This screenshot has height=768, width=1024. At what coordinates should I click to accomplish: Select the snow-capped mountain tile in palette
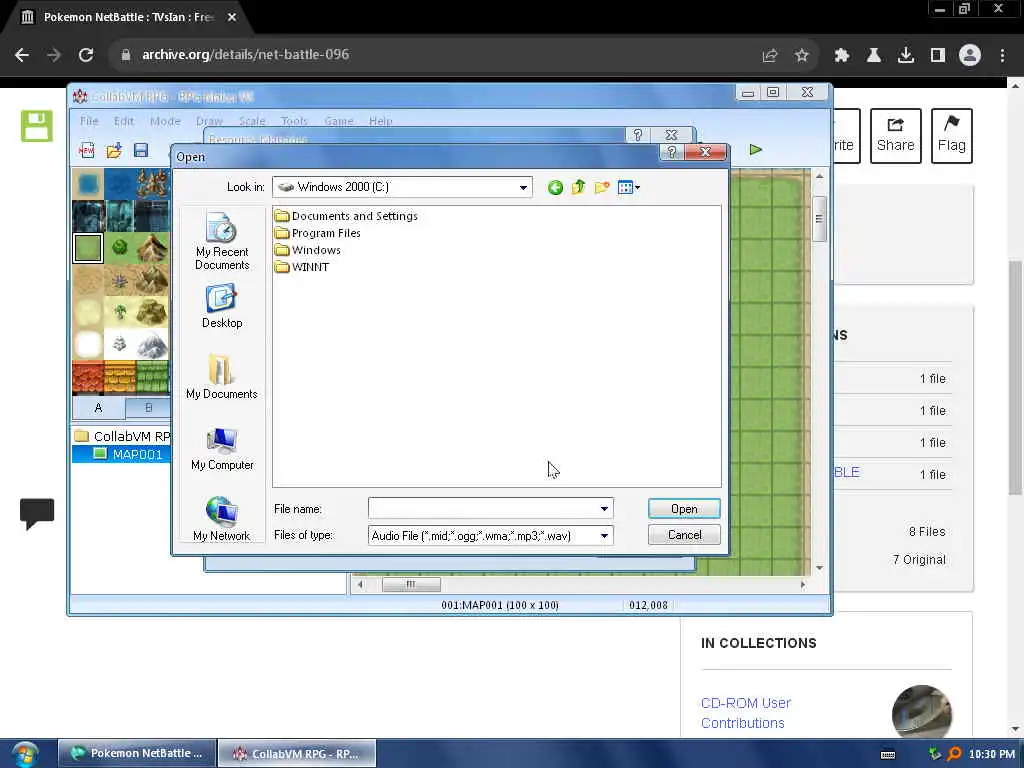tap(153, 345)
